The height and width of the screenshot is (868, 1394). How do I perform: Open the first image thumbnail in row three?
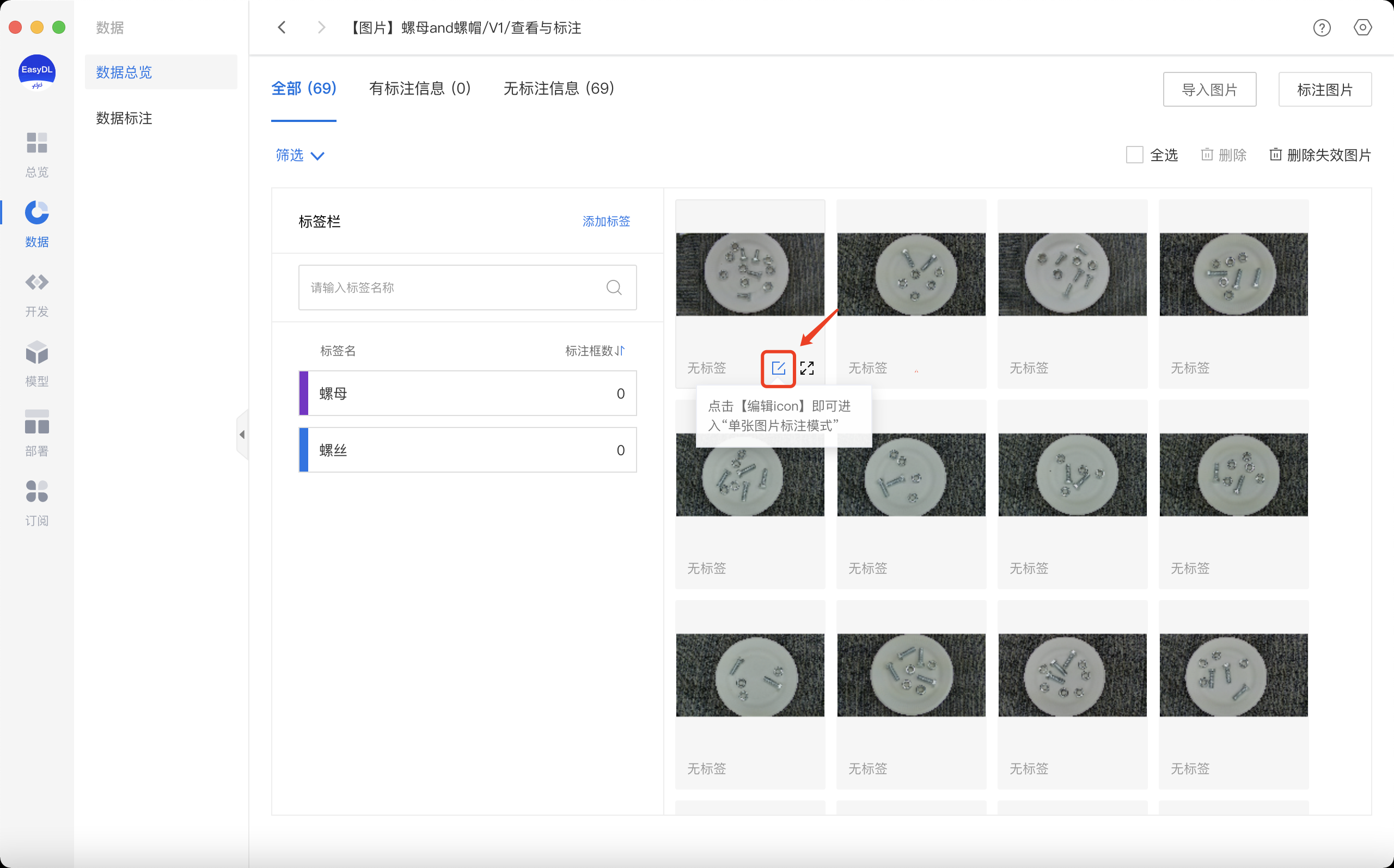click(x=750, y=675)
